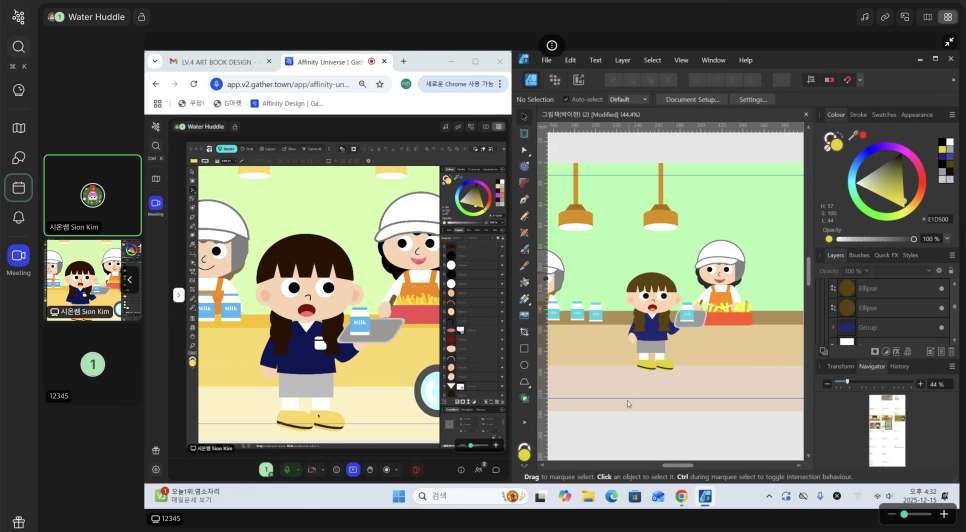Select the Place Image tool
The height and width of the screenshot is (532, 966).
(x=524, y=315)
